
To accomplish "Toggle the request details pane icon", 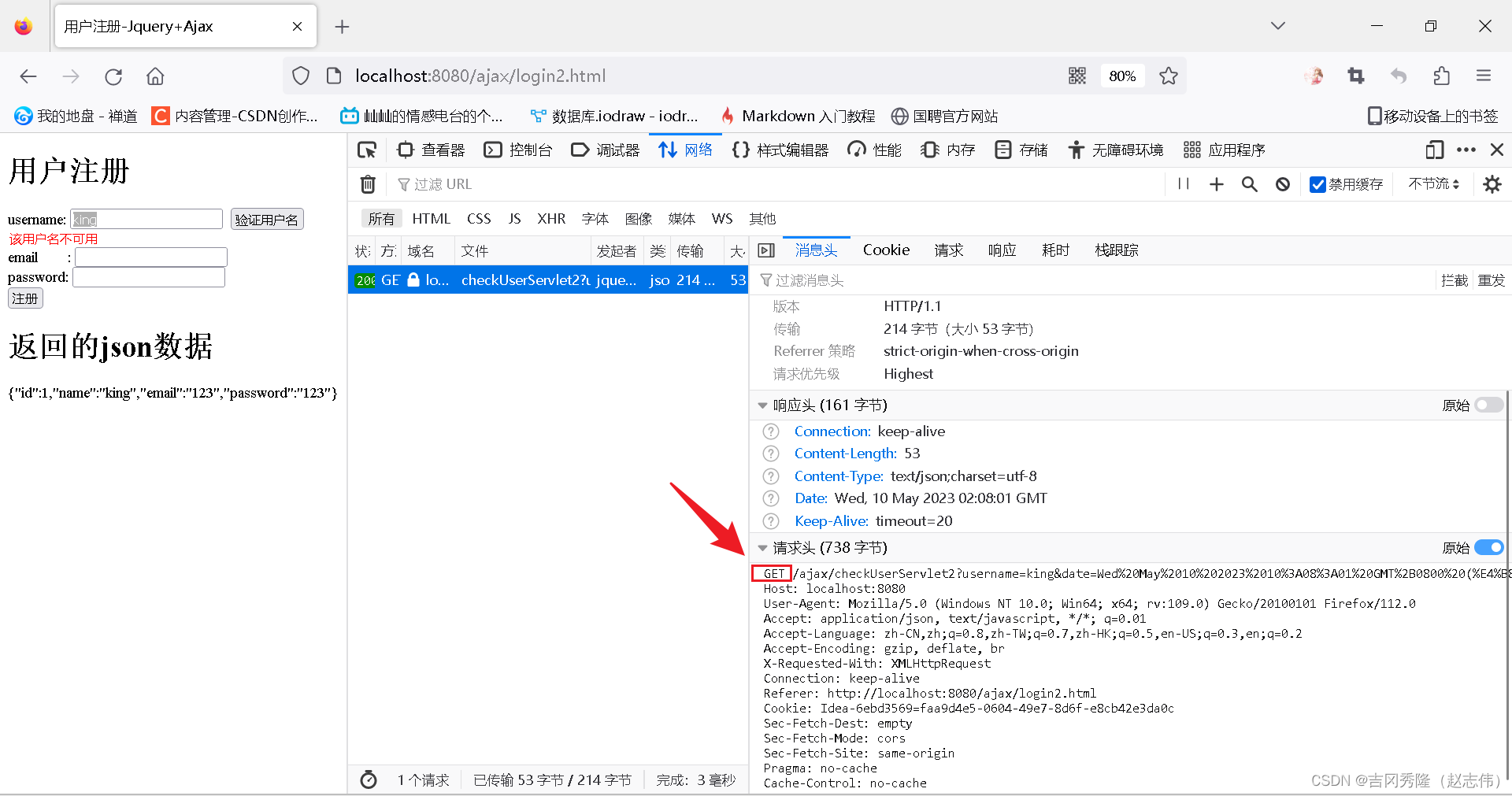I will [x=765, y=250].
